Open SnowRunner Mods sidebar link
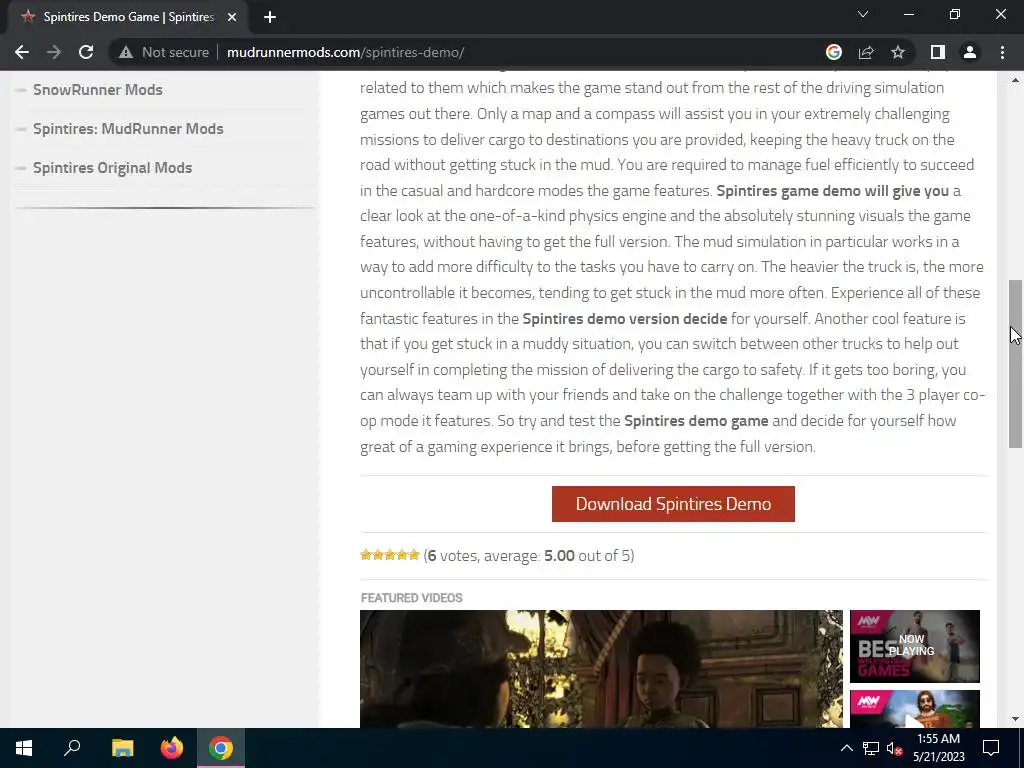 click(x=97, y=89)
